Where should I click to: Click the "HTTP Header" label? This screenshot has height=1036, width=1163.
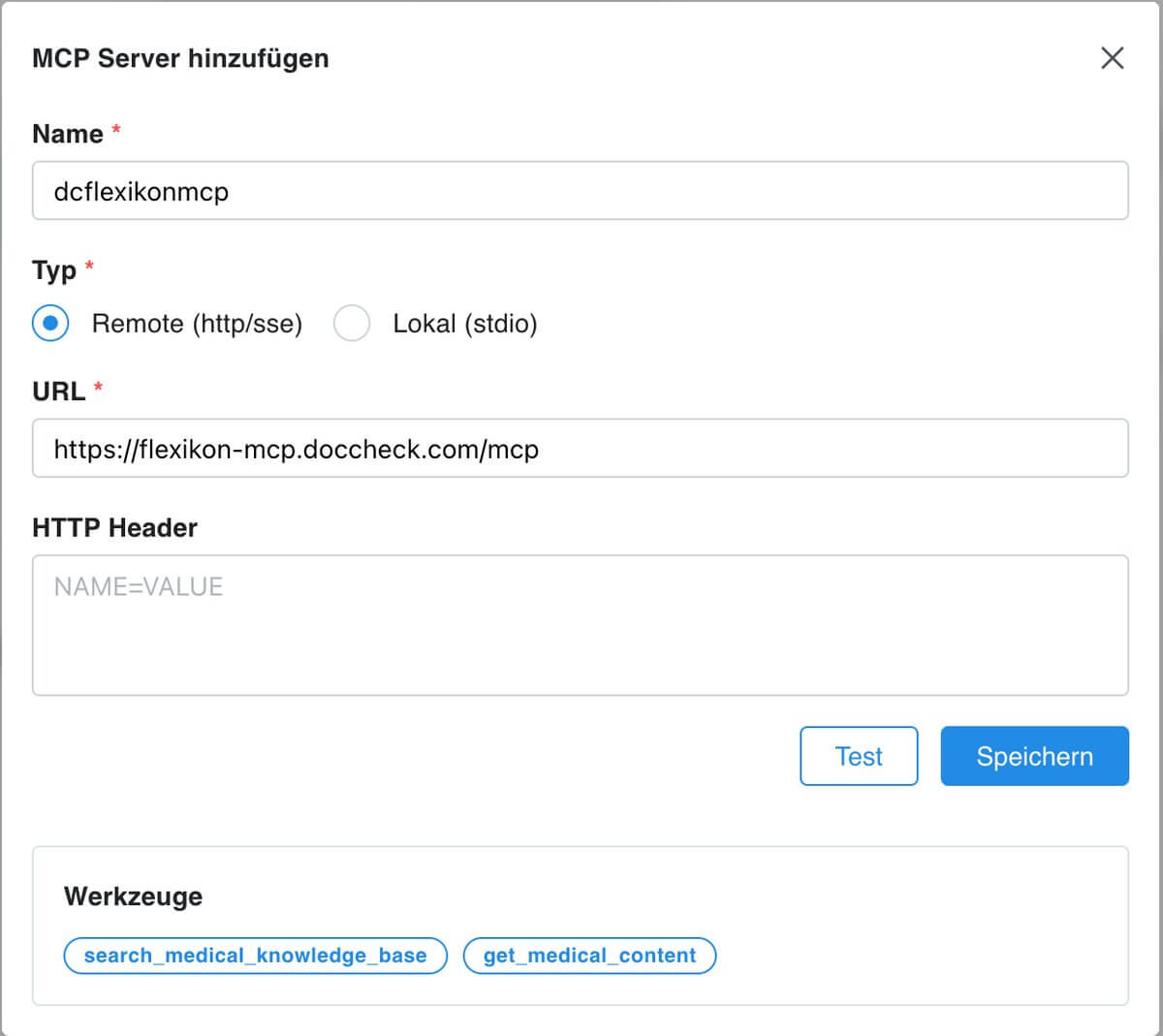click(x=114, y=528)
